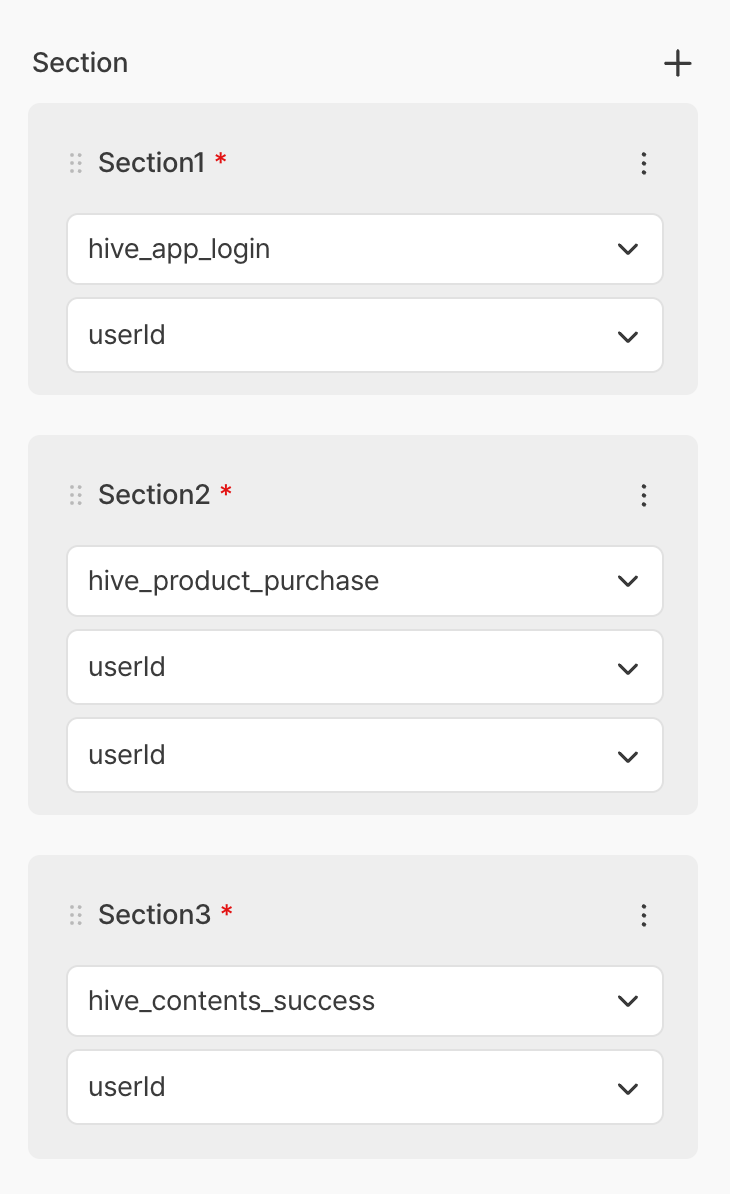Click the Section2 title label

[x=153, y=495]
